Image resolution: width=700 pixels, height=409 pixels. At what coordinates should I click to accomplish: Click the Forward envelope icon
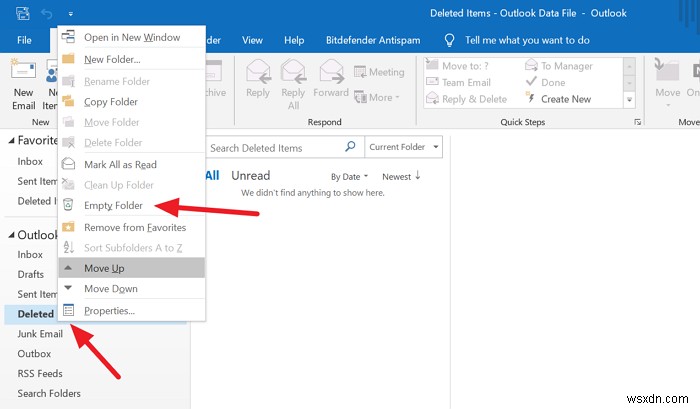[331, 71]
